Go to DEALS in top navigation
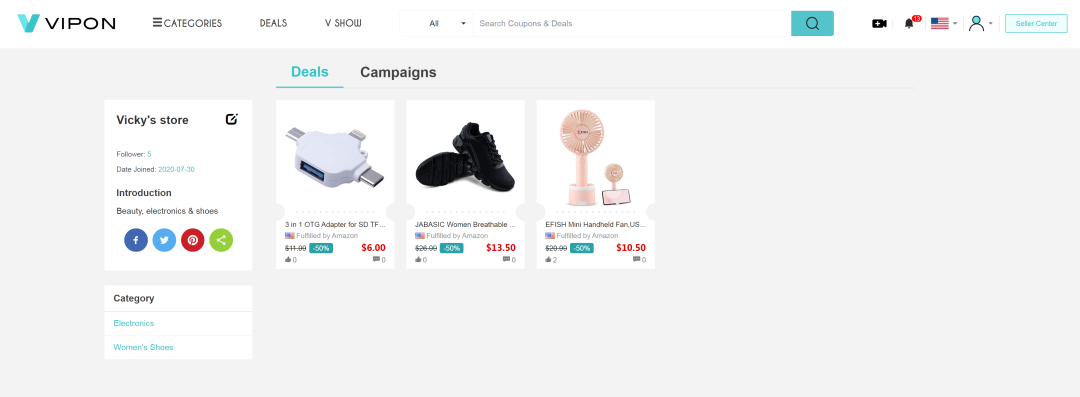This screenshot has width=1080, height=397. pos(273,23)
